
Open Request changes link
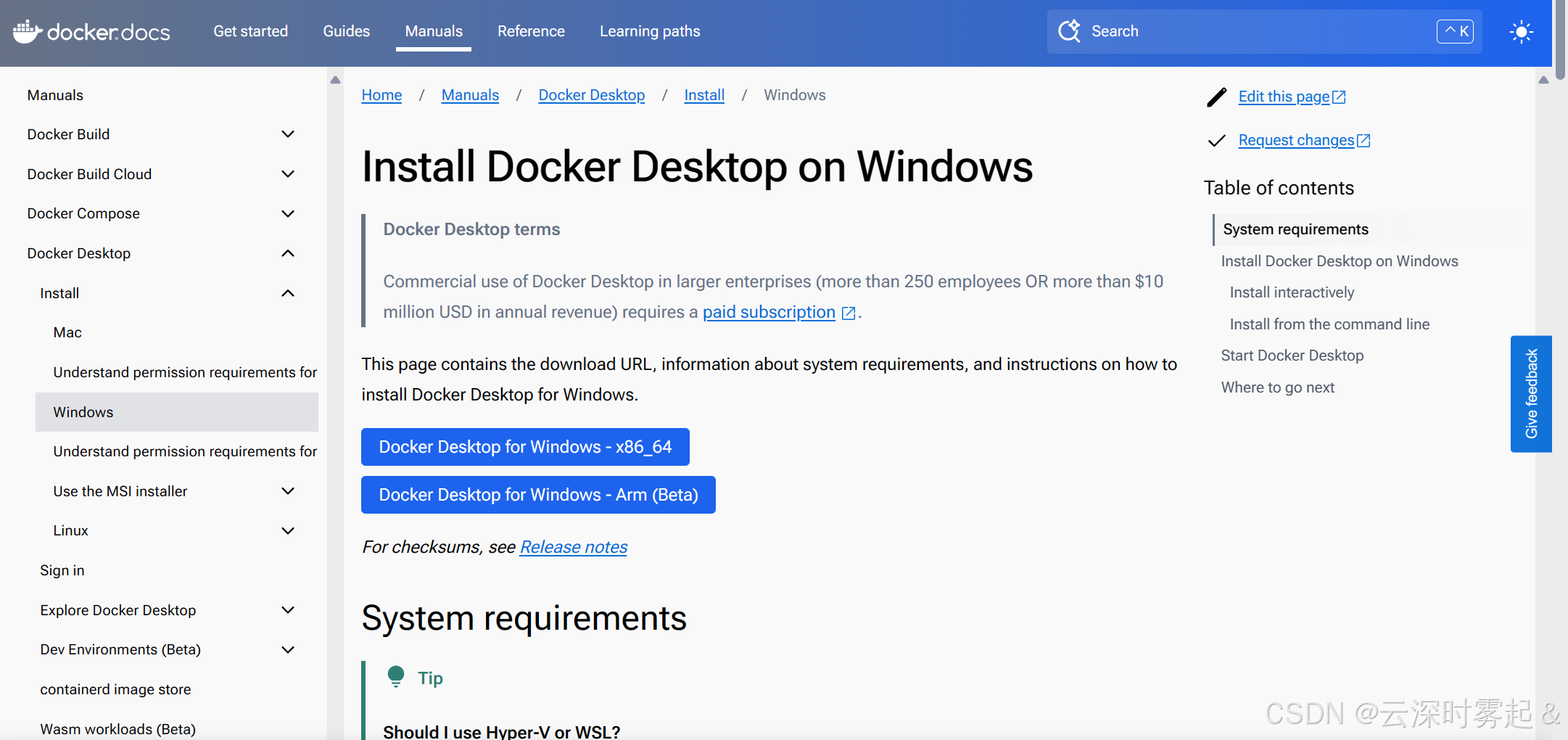click(1296, 140)
